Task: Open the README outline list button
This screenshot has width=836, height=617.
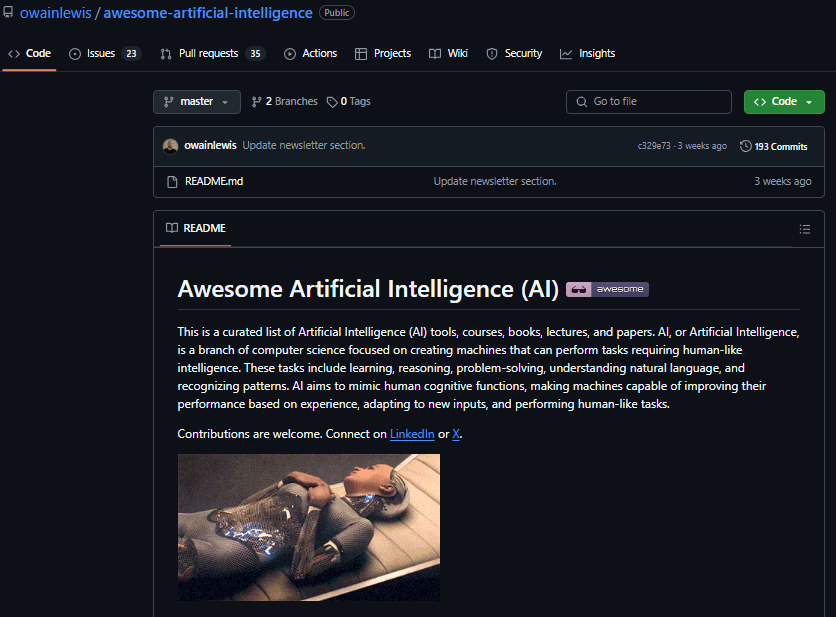Action: tap(805, 229)
